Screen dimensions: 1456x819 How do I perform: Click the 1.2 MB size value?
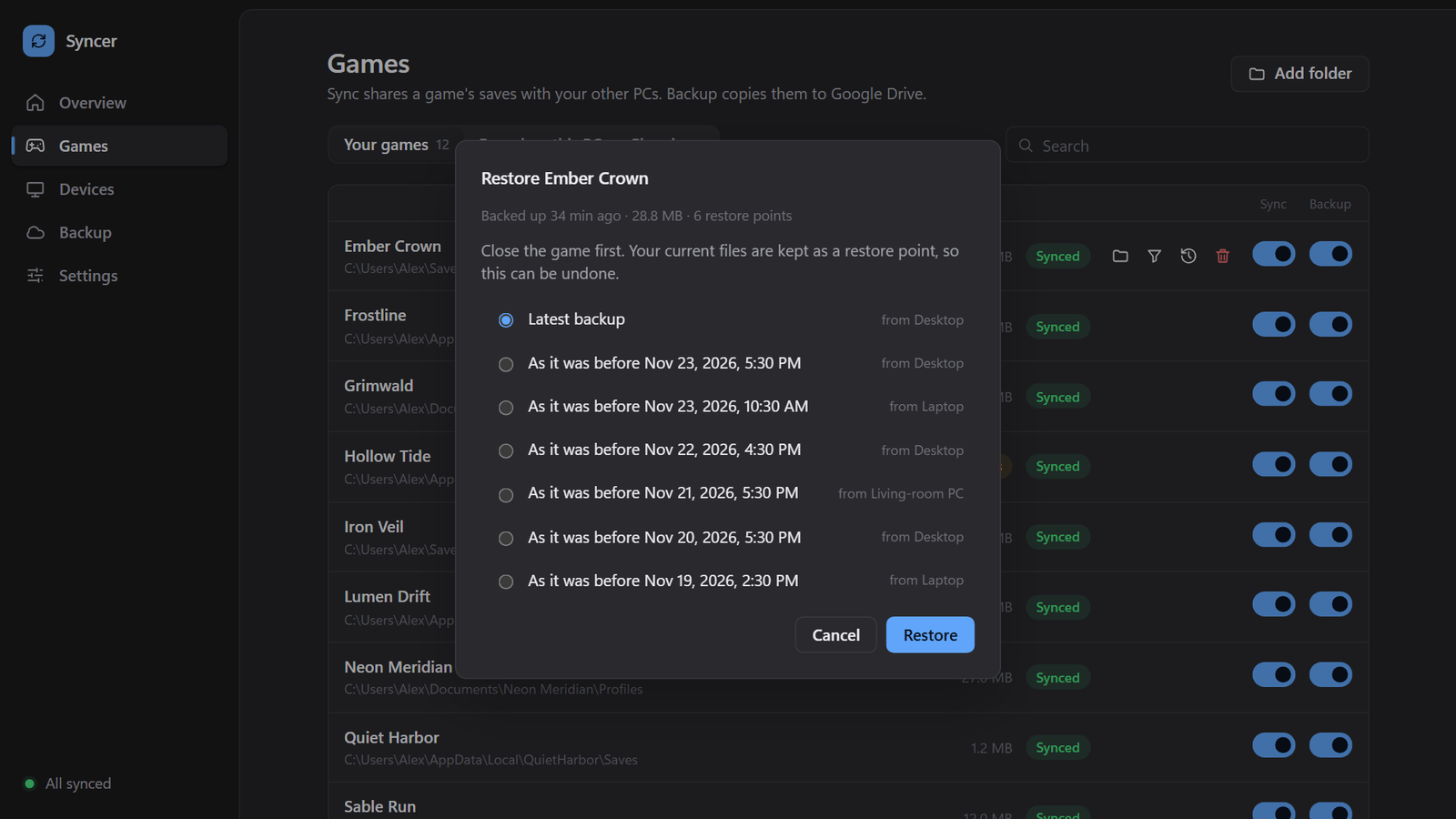(991, 748)
